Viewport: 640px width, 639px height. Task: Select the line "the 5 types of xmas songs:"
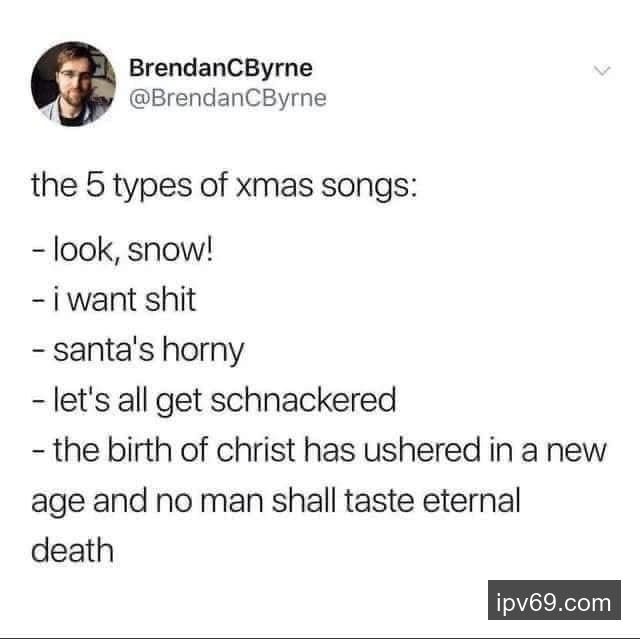pos(224,186)
